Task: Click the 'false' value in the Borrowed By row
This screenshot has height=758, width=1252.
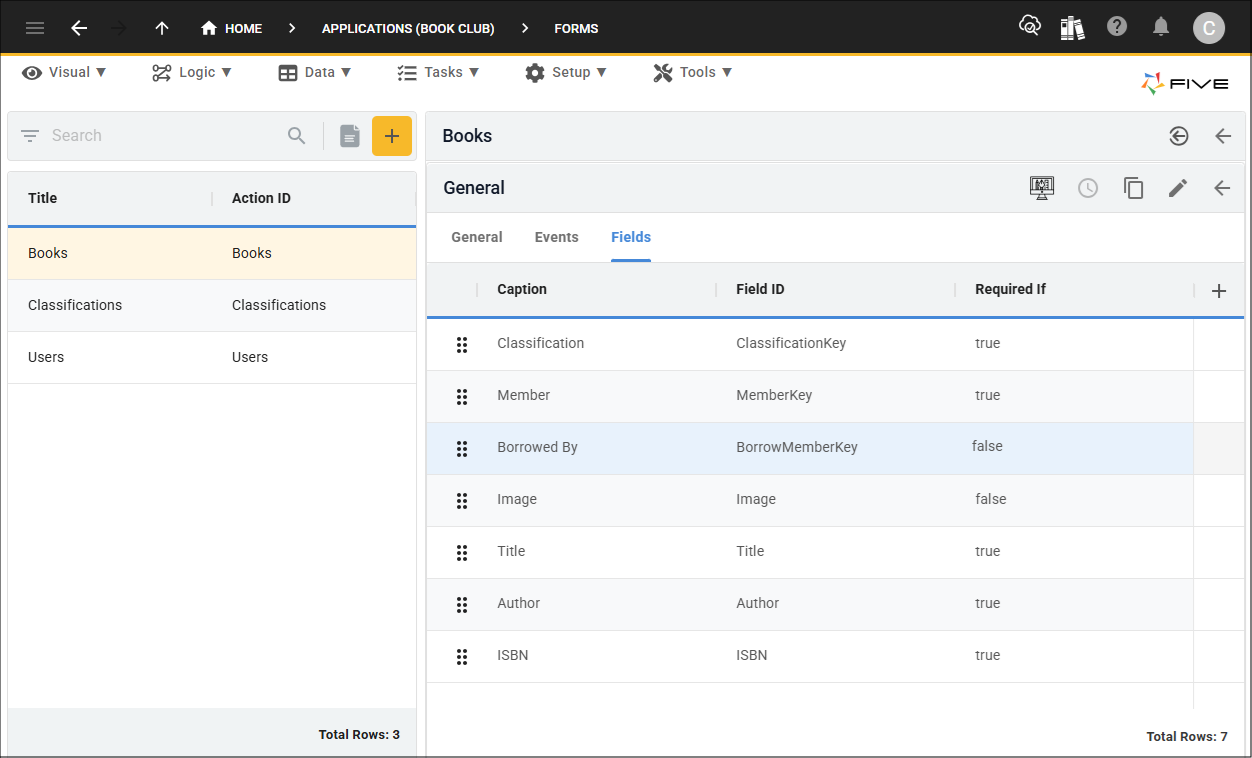Action: point(987,446)
